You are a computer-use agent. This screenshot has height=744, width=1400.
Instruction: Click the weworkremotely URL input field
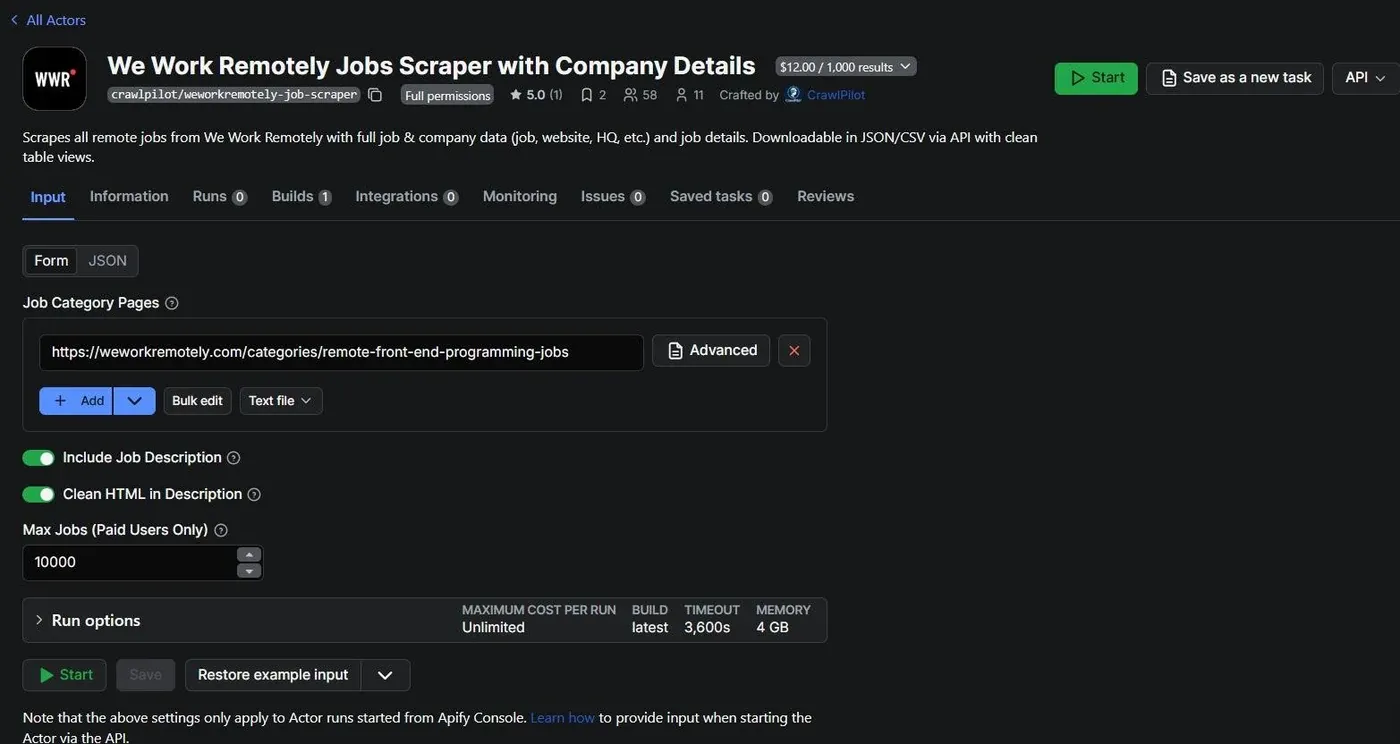(x=341, y=352)
